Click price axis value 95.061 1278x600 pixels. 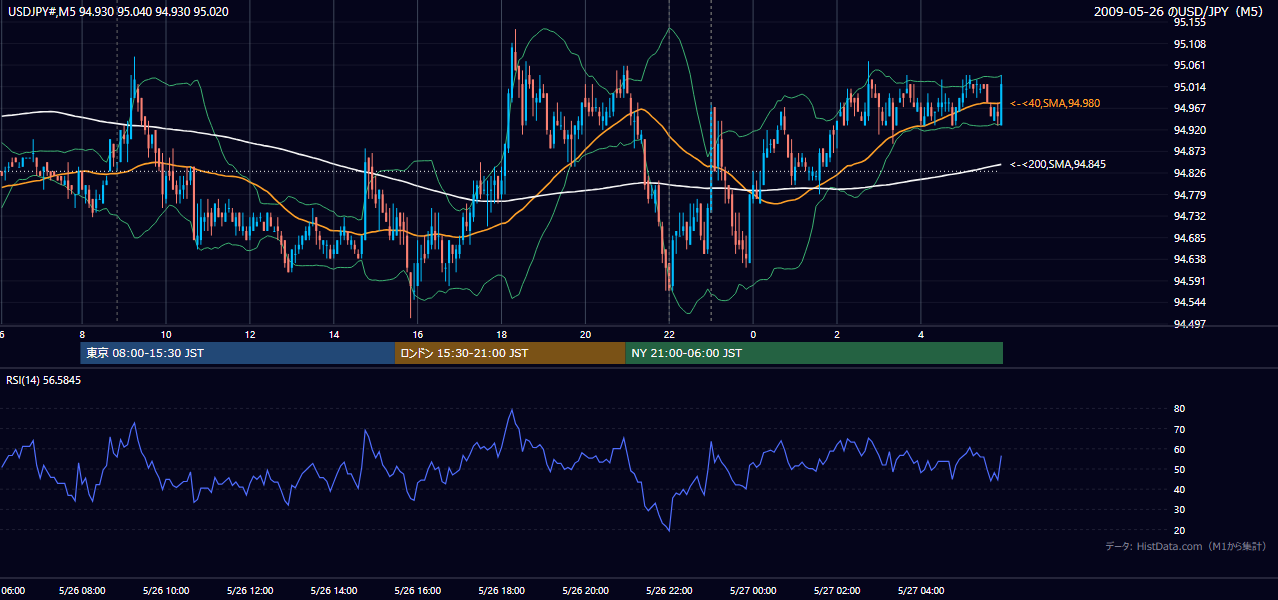(x=1190, y=65)
